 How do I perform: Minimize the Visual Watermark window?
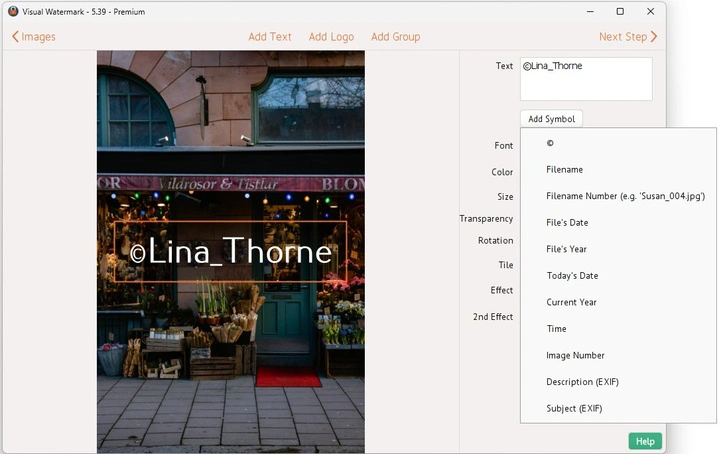pyautogui.click(x=590, y=11)
